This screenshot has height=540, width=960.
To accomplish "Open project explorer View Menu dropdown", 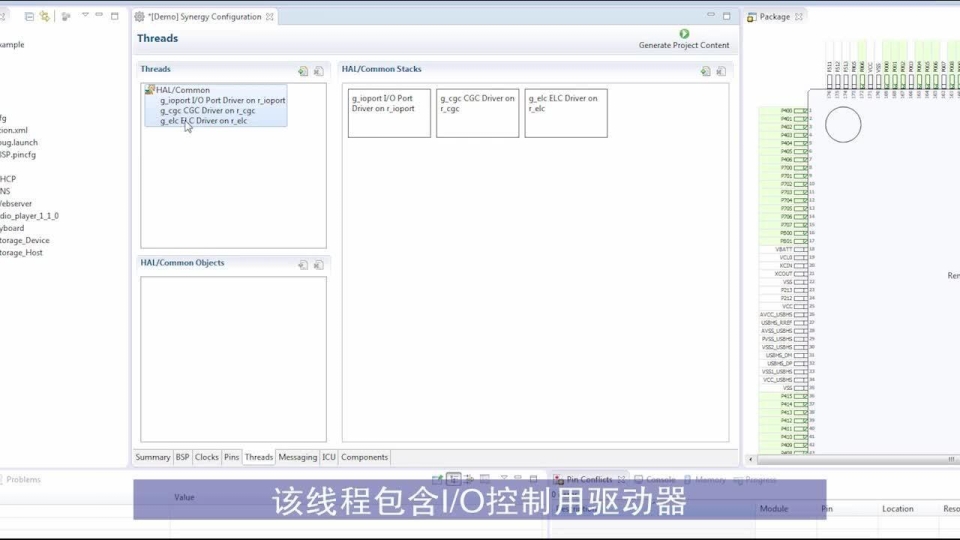I will tap(85, 15).
